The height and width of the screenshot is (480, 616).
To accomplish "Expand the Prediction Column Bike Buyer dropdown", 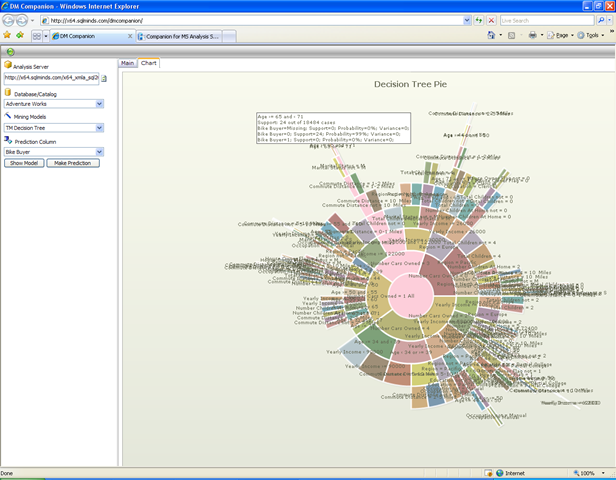I will (99, 152).
